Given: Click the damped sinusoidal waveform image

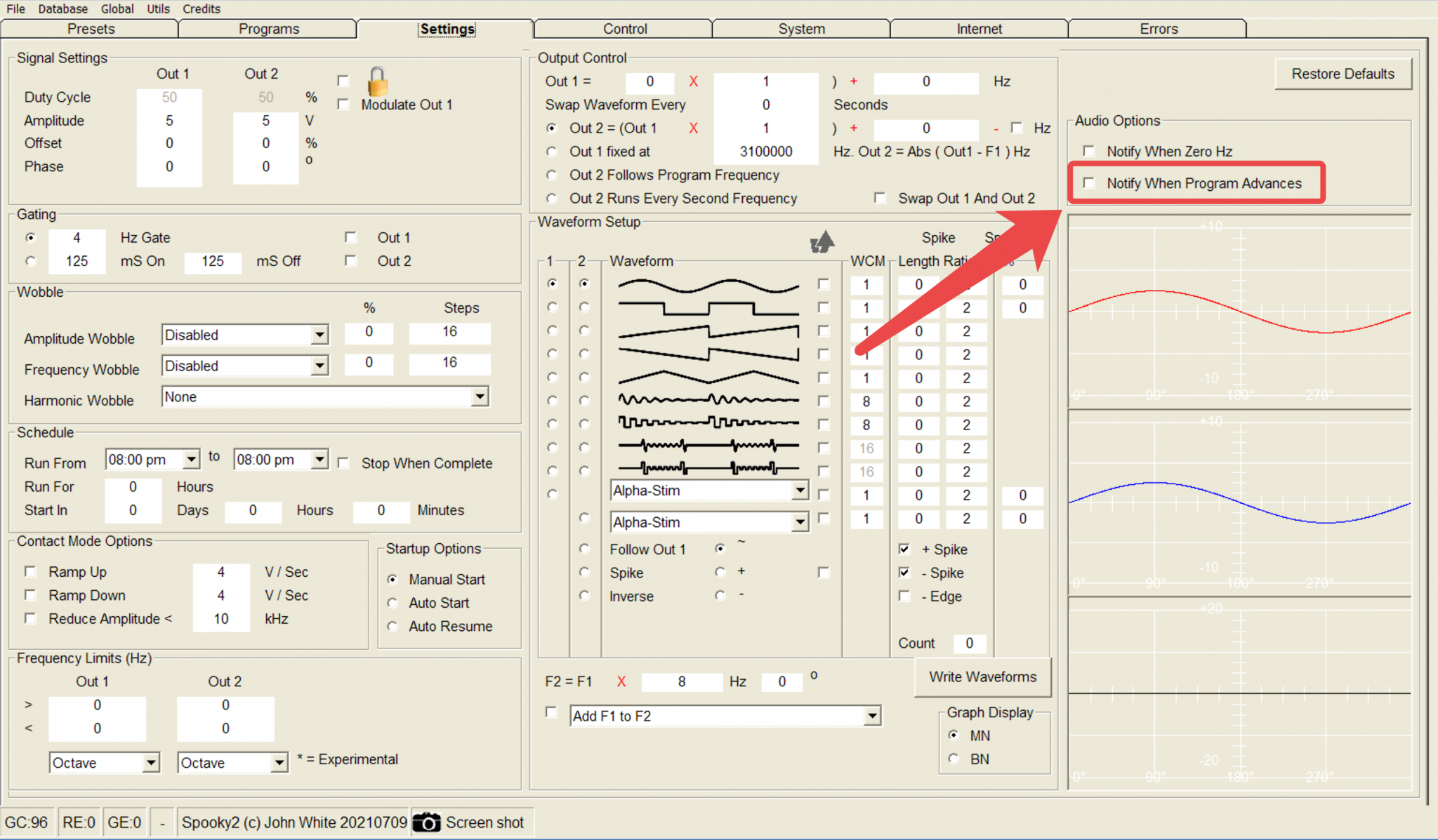Looking at the screenshot, I should tap(708, 401).
